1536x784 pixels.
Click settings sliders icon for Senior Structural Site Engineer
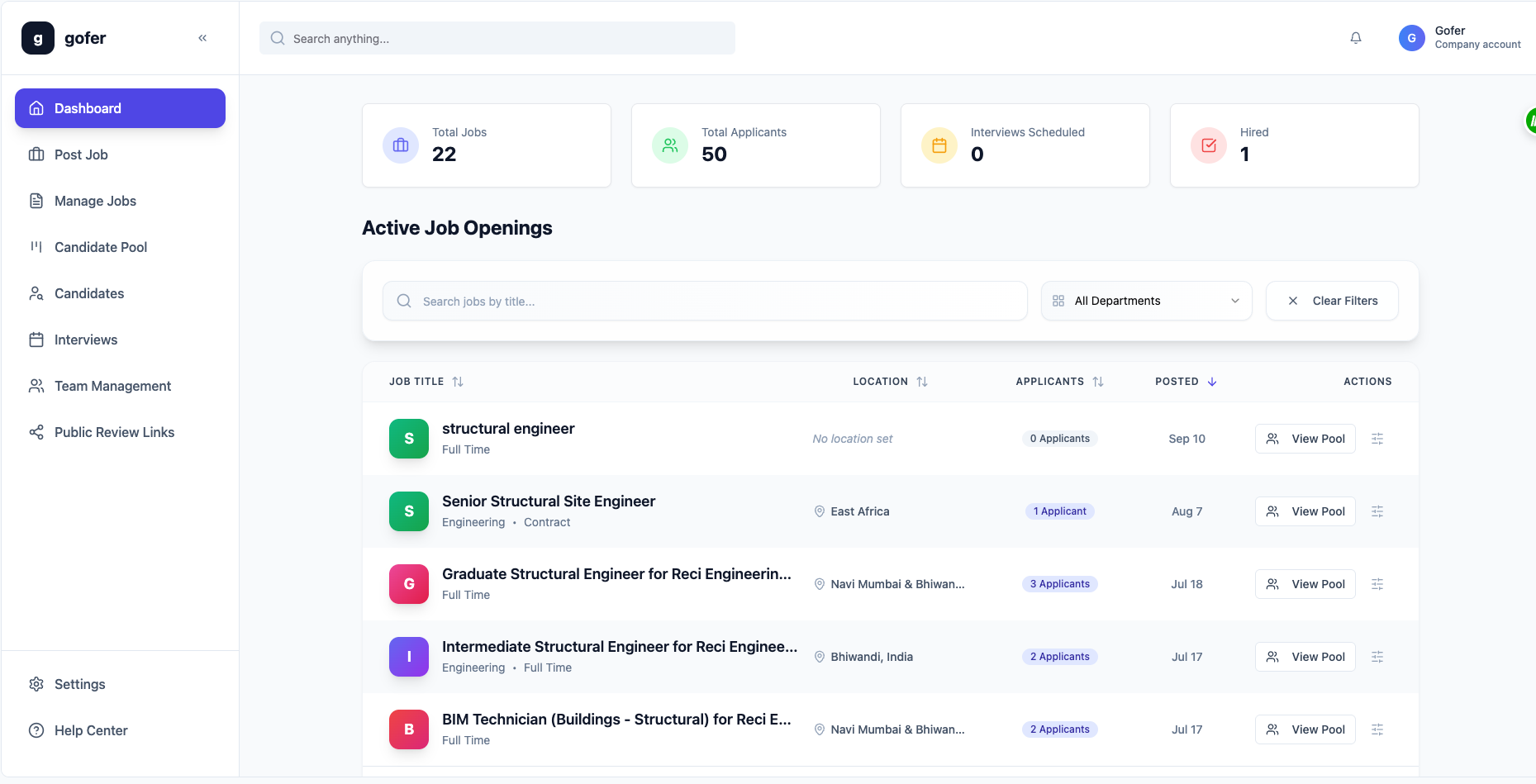(x=1377, y=511)
